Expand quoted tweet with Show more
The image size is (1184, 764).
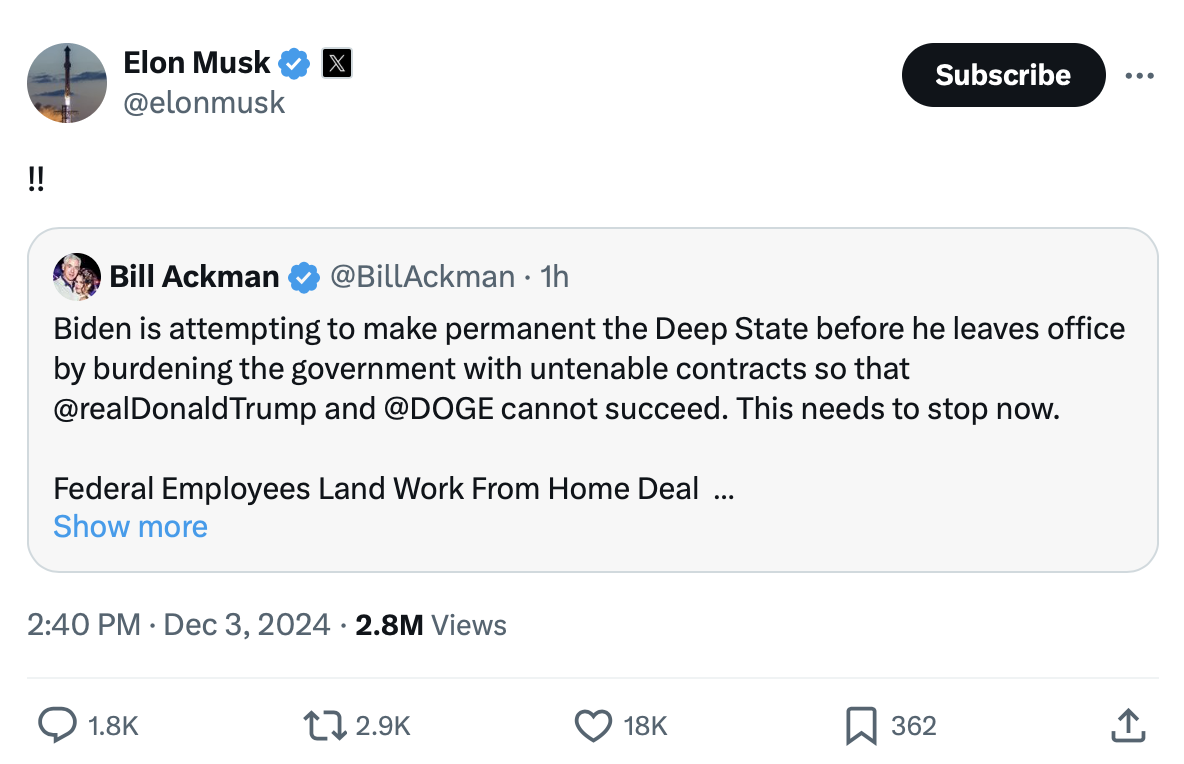130,527
